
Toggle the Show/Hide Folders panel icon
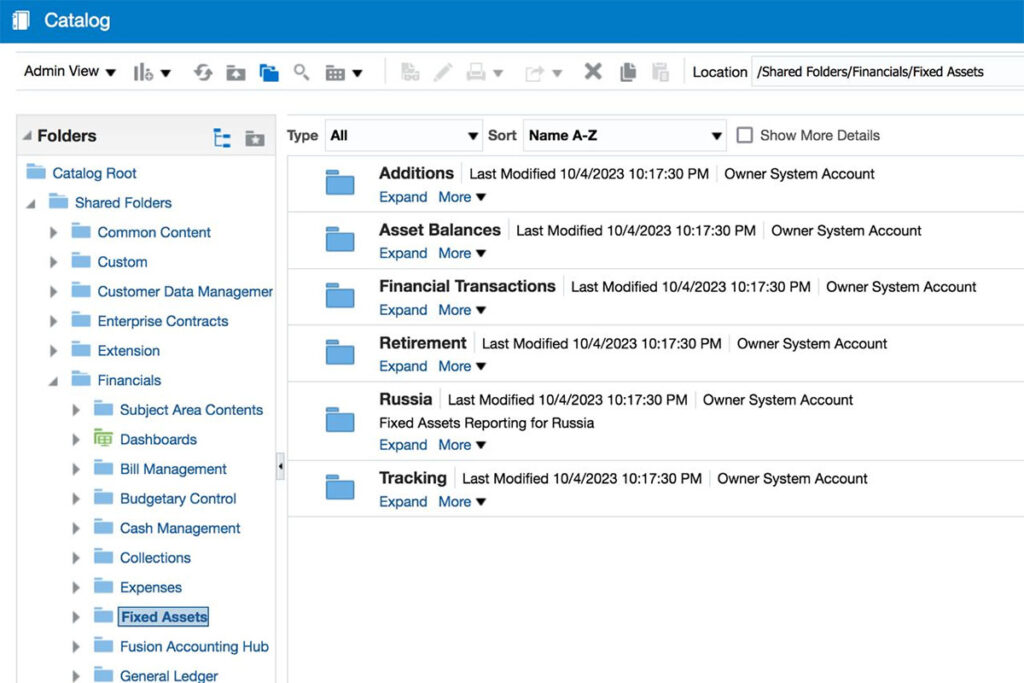coord(268,72)
